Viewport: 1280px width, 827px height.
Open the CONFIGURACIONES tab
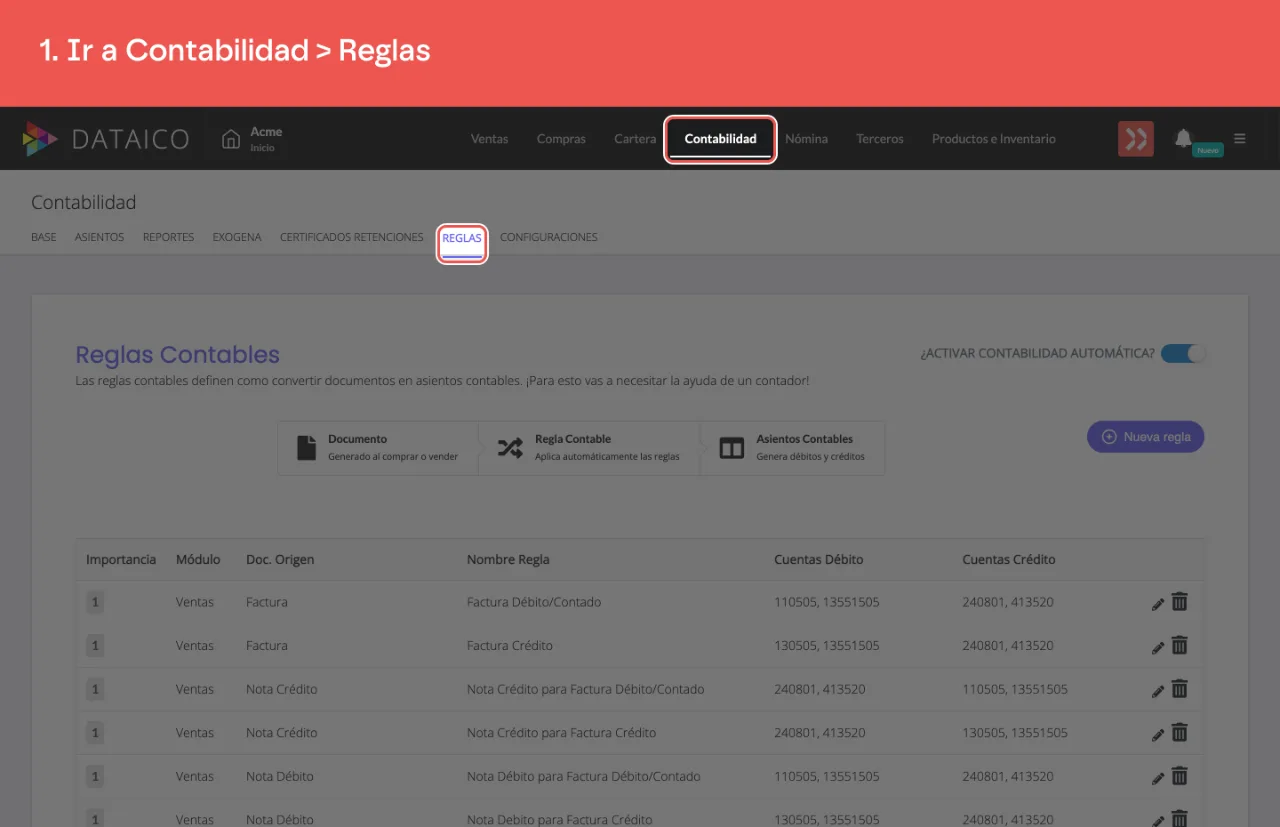549,238
